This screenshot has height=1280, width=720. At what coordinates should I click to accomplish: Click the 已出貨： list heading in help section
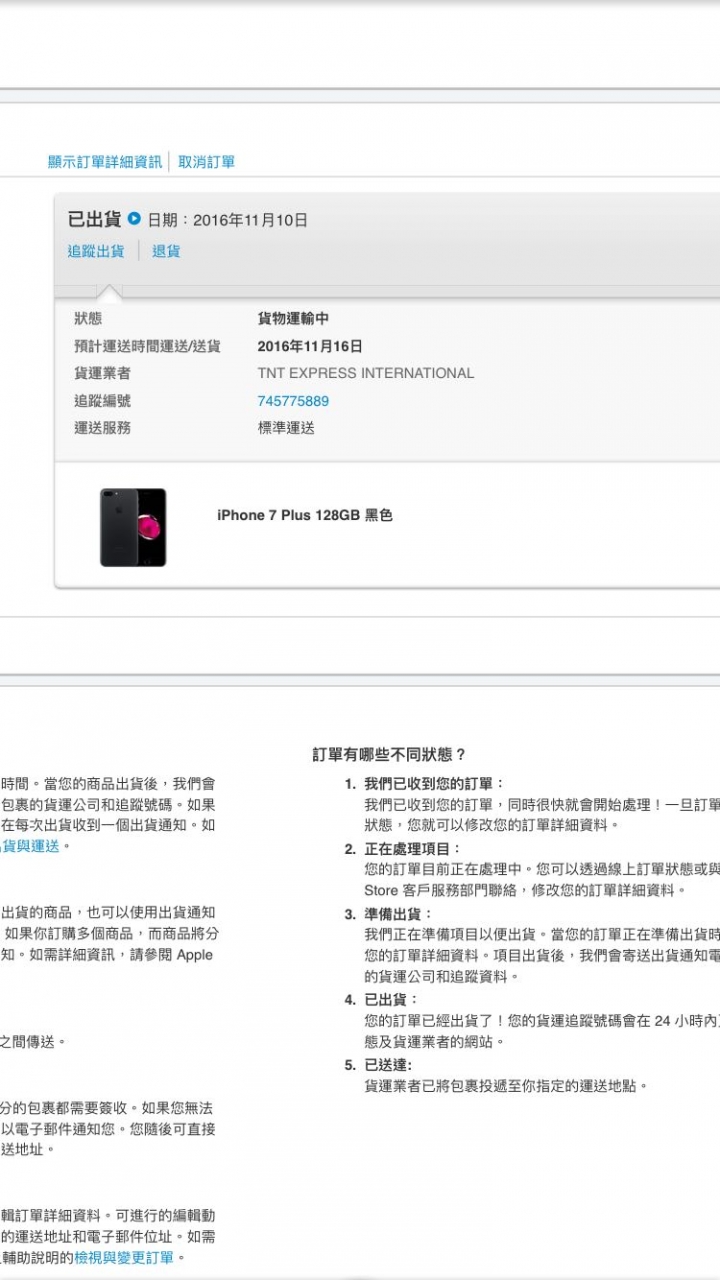[x=392, y=1000]
